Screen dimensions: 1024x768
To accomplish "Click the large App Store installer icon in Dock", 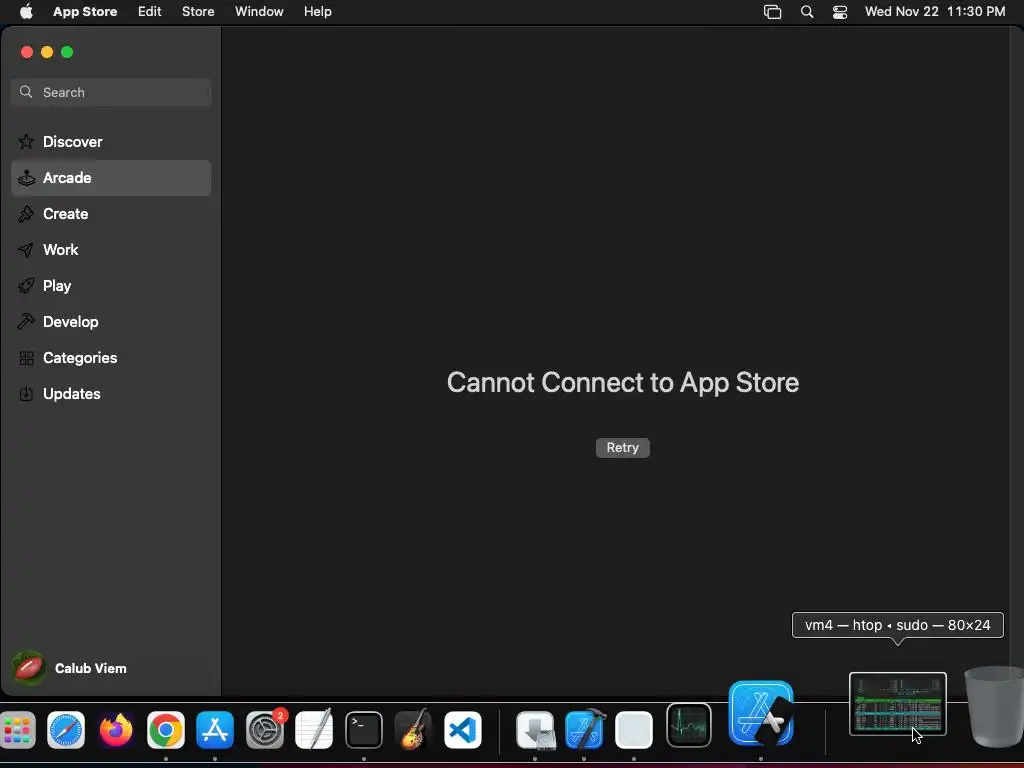I will [761, 713].
